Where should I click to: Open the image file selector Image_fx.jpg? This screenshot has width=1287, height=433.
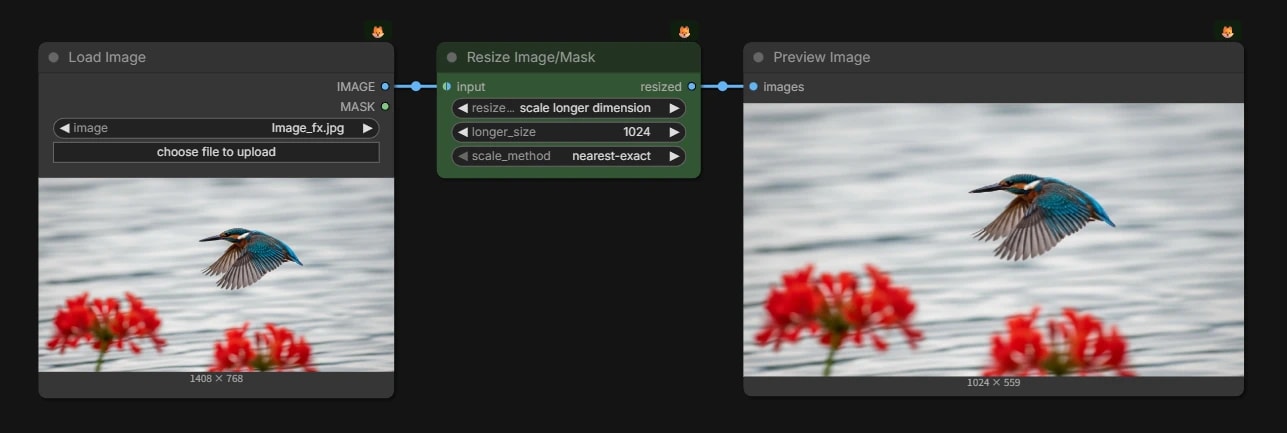tap(216, 128)
